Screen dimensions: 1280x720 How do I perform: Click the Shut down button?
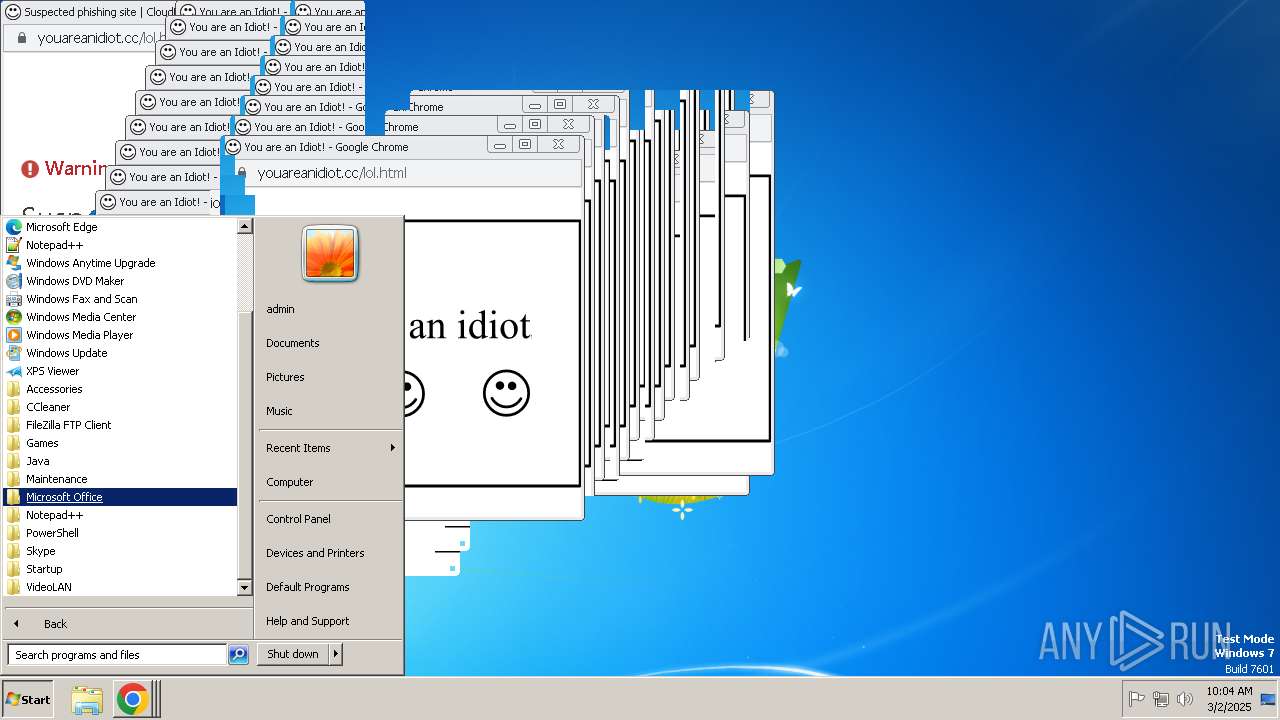tap(293, 654)
